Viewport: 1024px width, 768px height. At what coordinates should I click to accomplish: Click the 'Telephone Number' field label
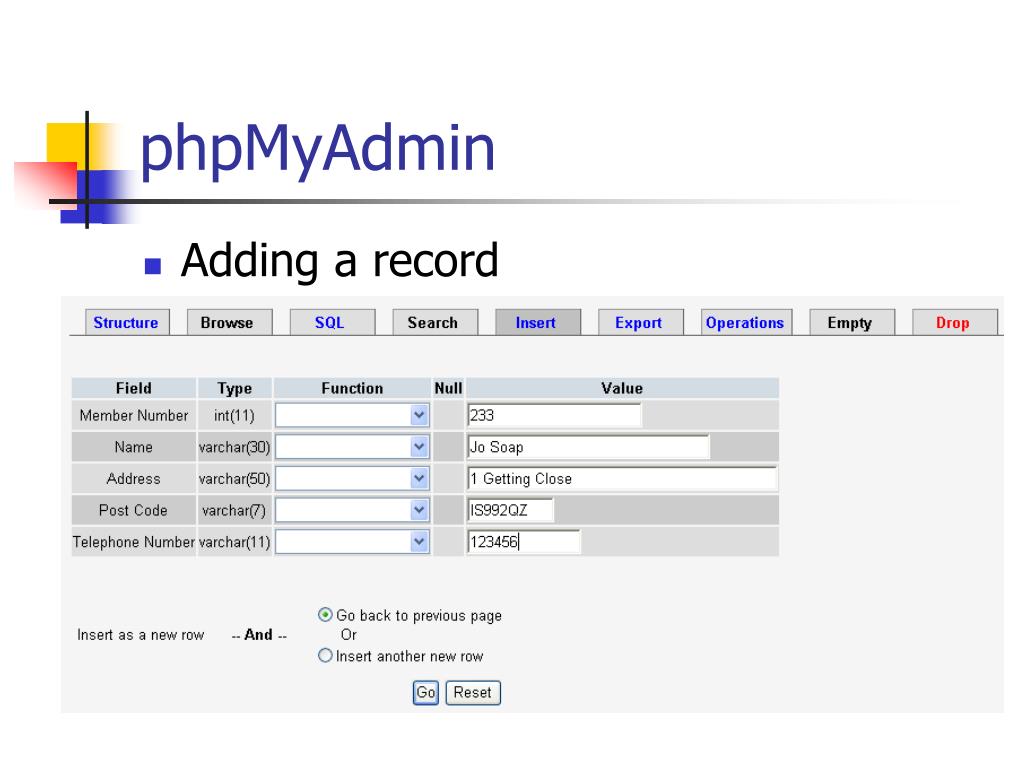[x=134, y=542]
